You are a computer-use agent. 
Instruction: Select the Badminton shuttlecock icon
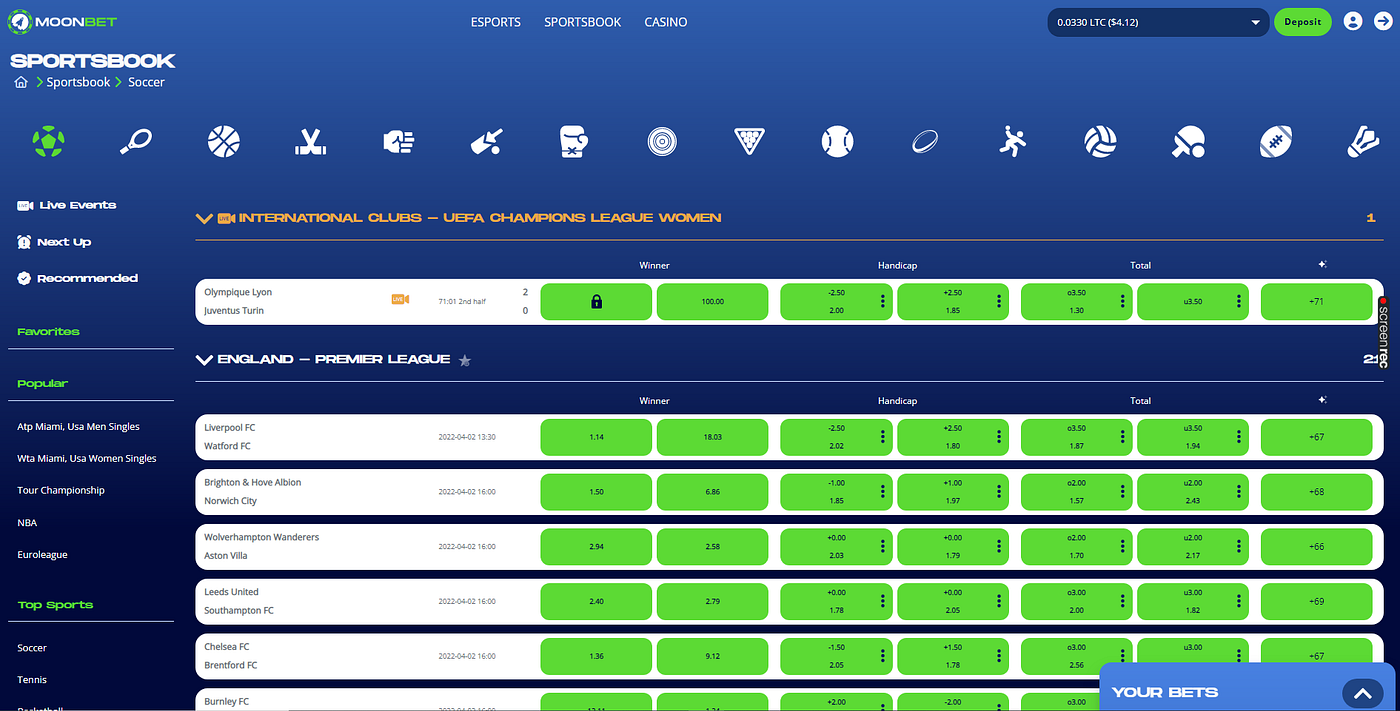tap(1364, 141)
